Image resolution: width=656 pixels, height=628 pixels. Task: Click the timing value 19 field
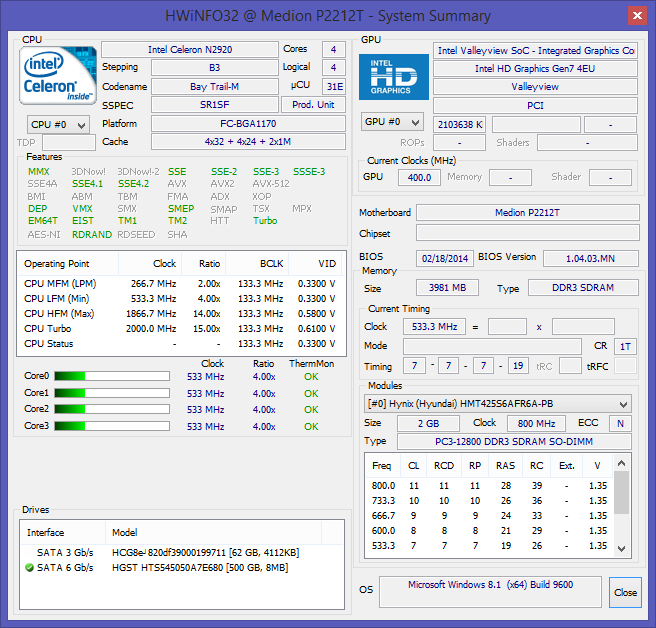point(518,366)
